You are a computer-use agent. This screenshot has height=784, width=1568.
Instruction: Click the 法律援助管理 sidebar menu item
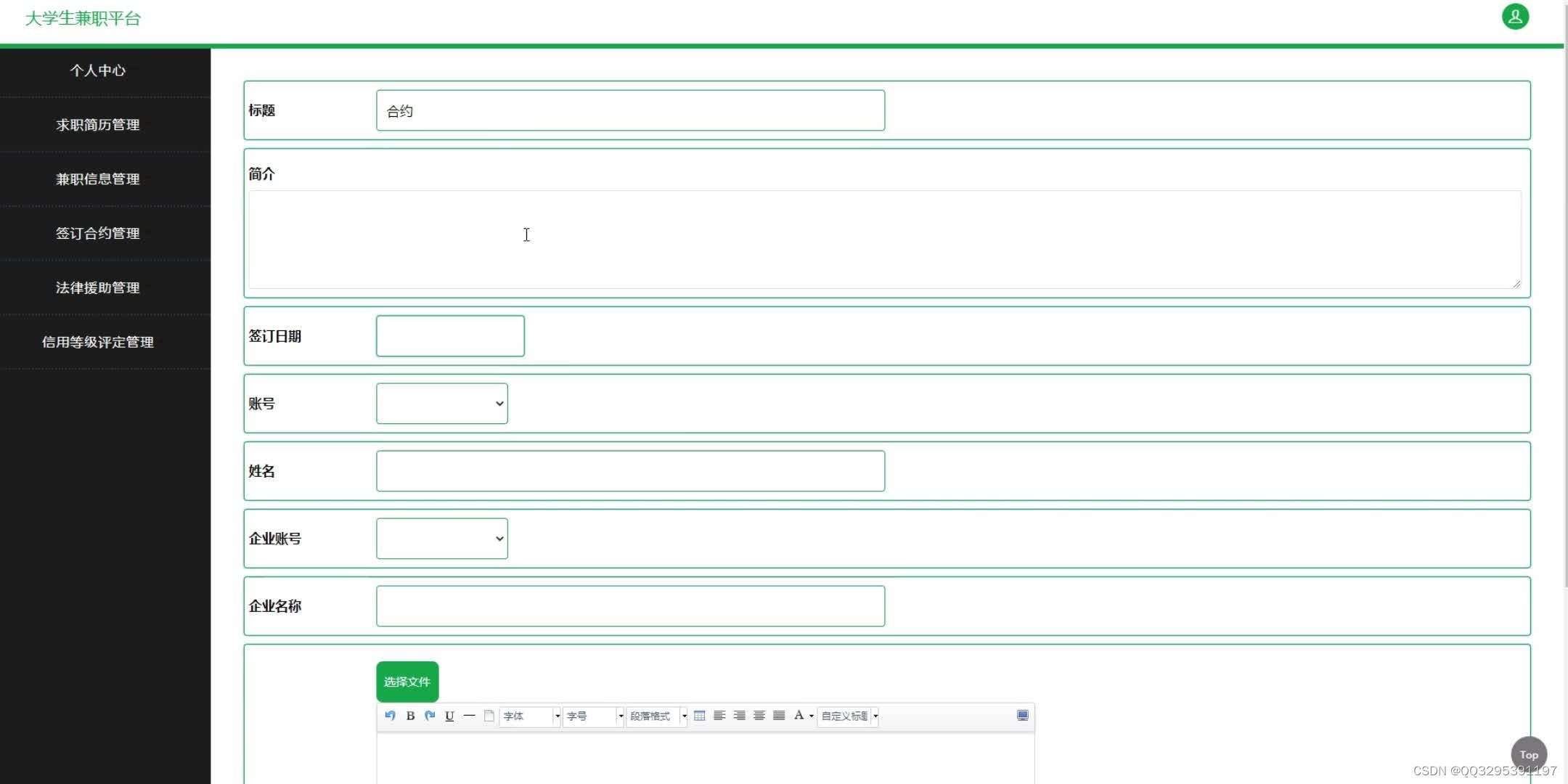click(x=97, y=287)
